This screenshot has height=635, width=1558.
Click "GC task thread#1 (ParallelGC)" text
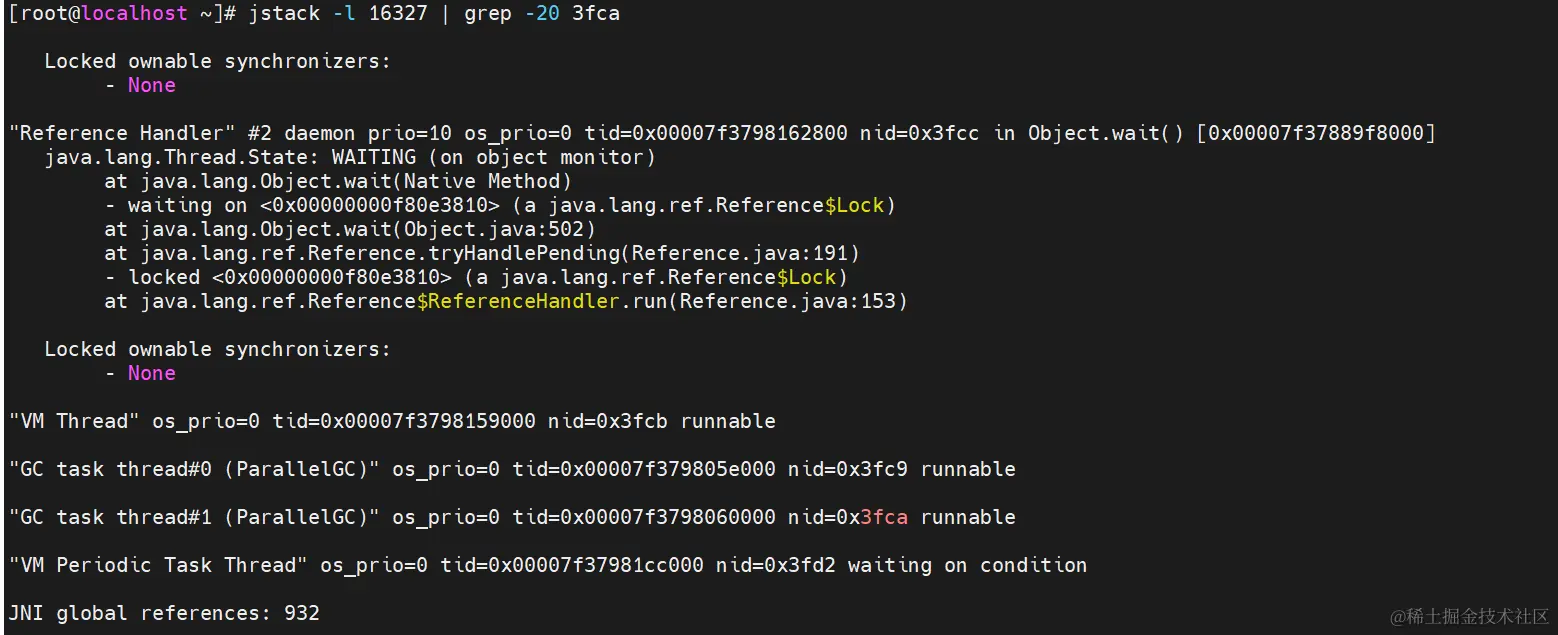point(194,517)
